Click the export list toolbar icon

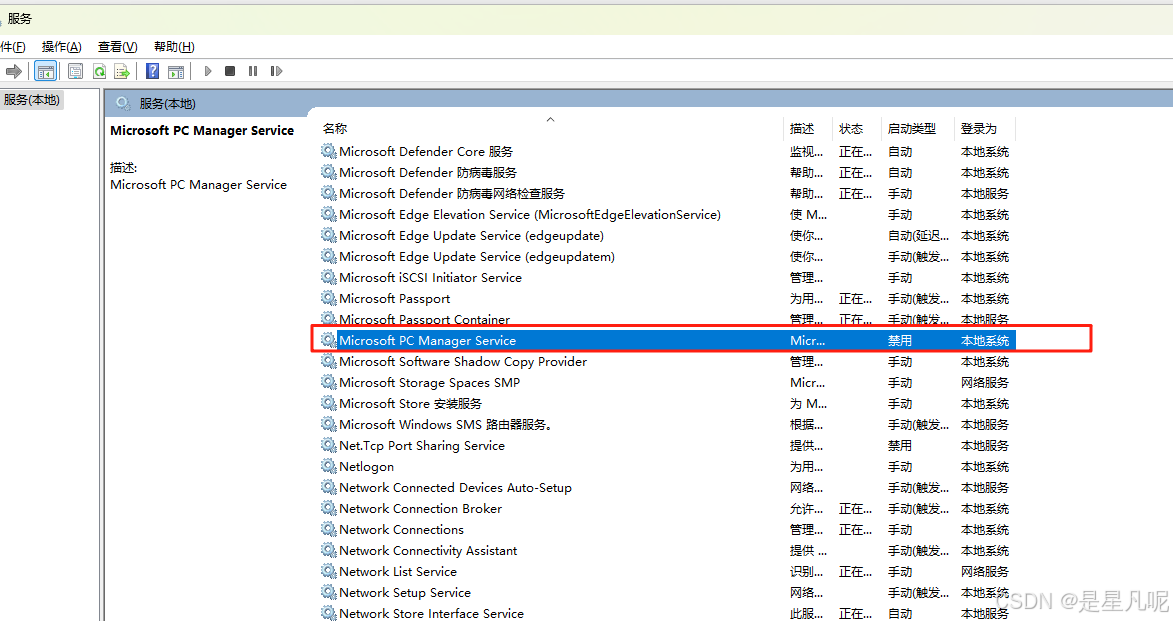pyautogui.click(x=122, y=71)
